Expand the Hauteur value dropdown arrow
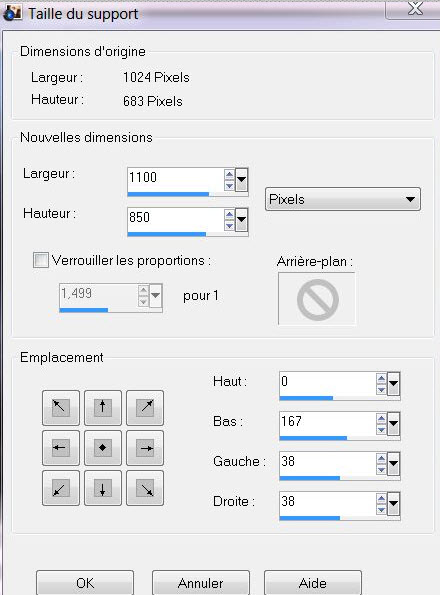440x595 pixels. pyautogui.click(x=242, y=219)
